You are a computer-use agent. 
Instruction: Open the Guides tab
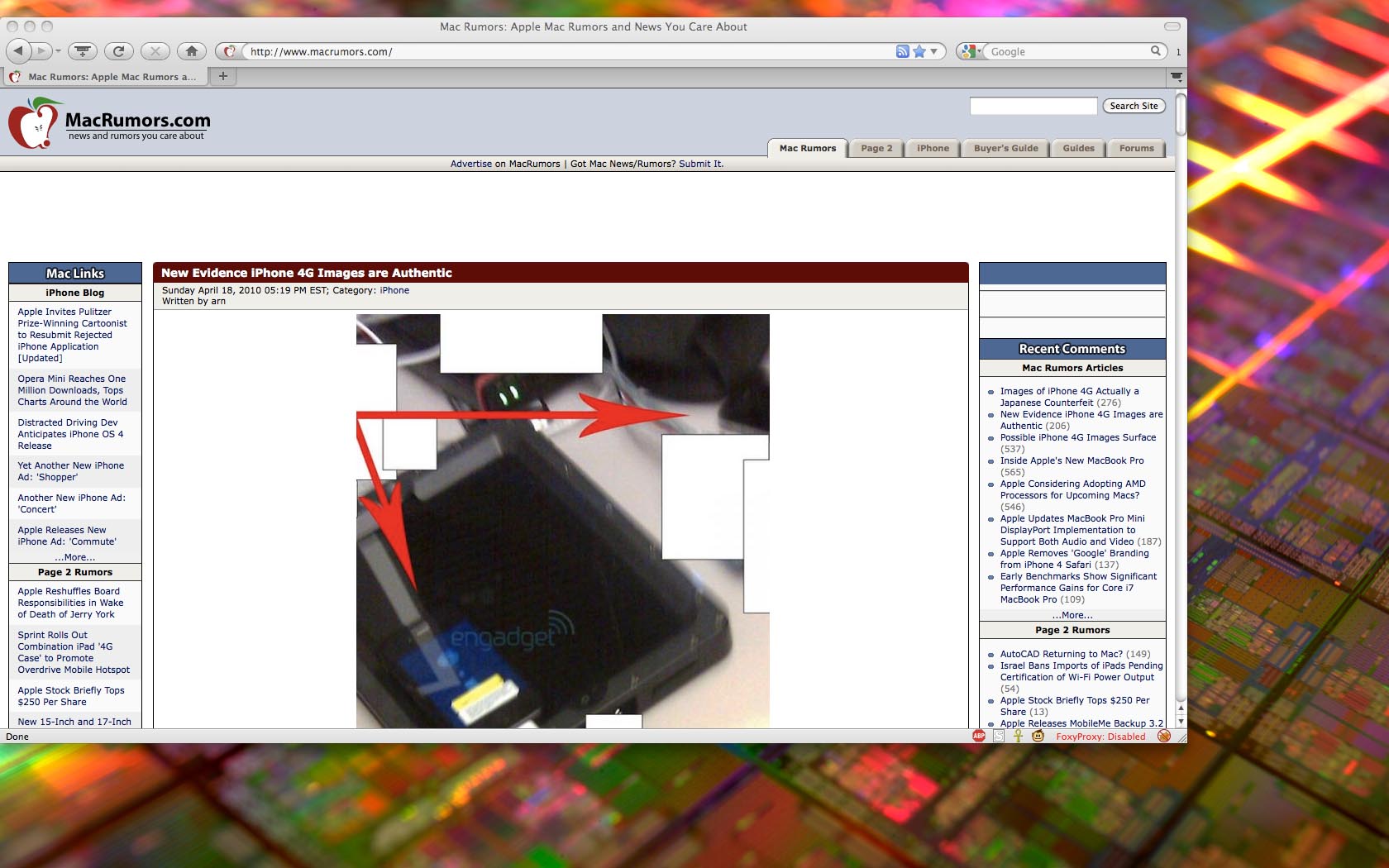pyautogui.click(x=1078, y=148)
